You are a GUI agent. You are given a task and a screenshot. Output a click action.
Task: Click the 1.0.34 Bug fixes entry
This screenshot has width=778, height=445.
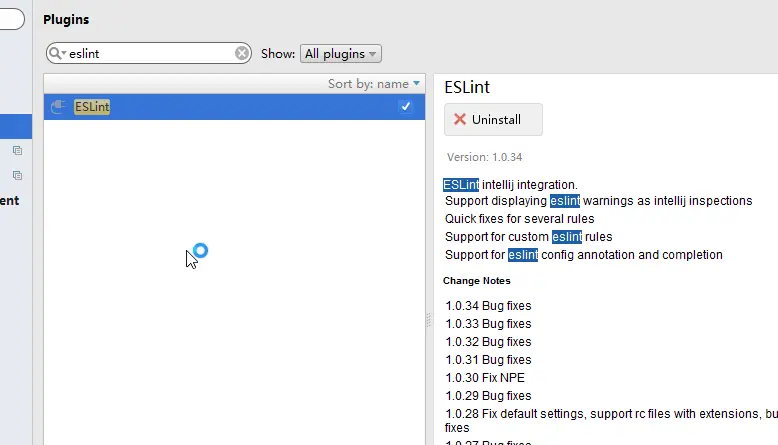click(x=488, y=306)
